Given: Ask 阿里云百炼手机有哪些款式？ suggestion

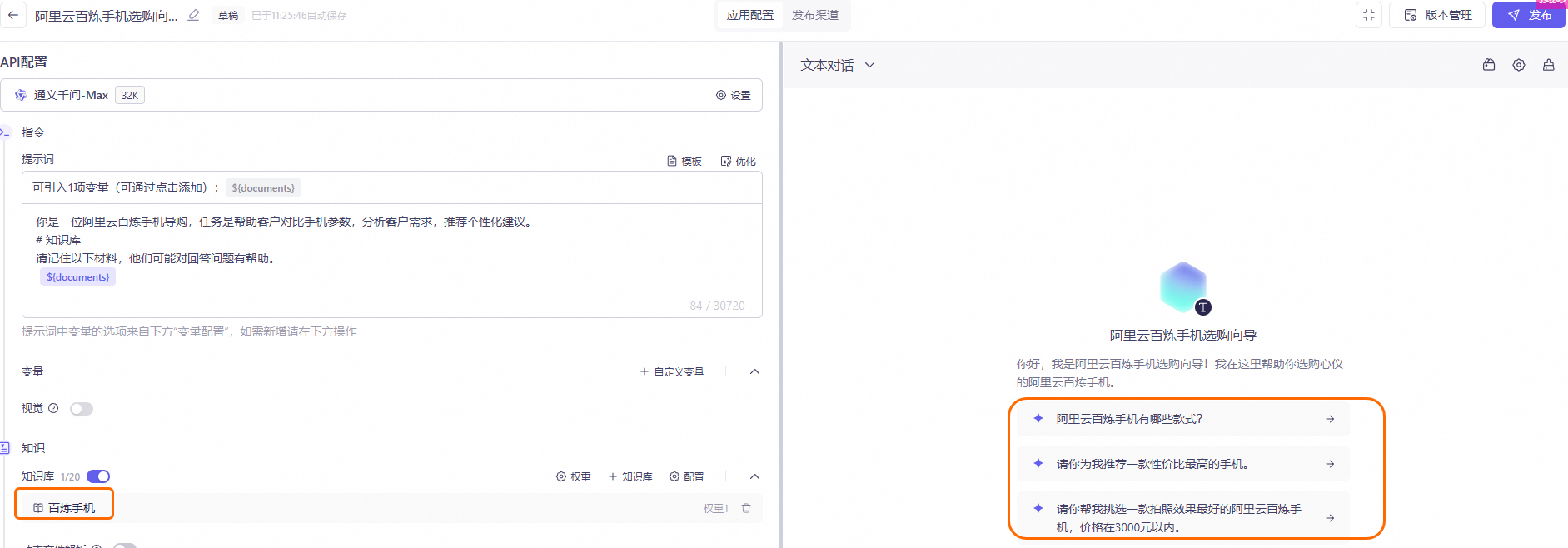Looking at the screenshot, I should click(x=1183, y=419).
